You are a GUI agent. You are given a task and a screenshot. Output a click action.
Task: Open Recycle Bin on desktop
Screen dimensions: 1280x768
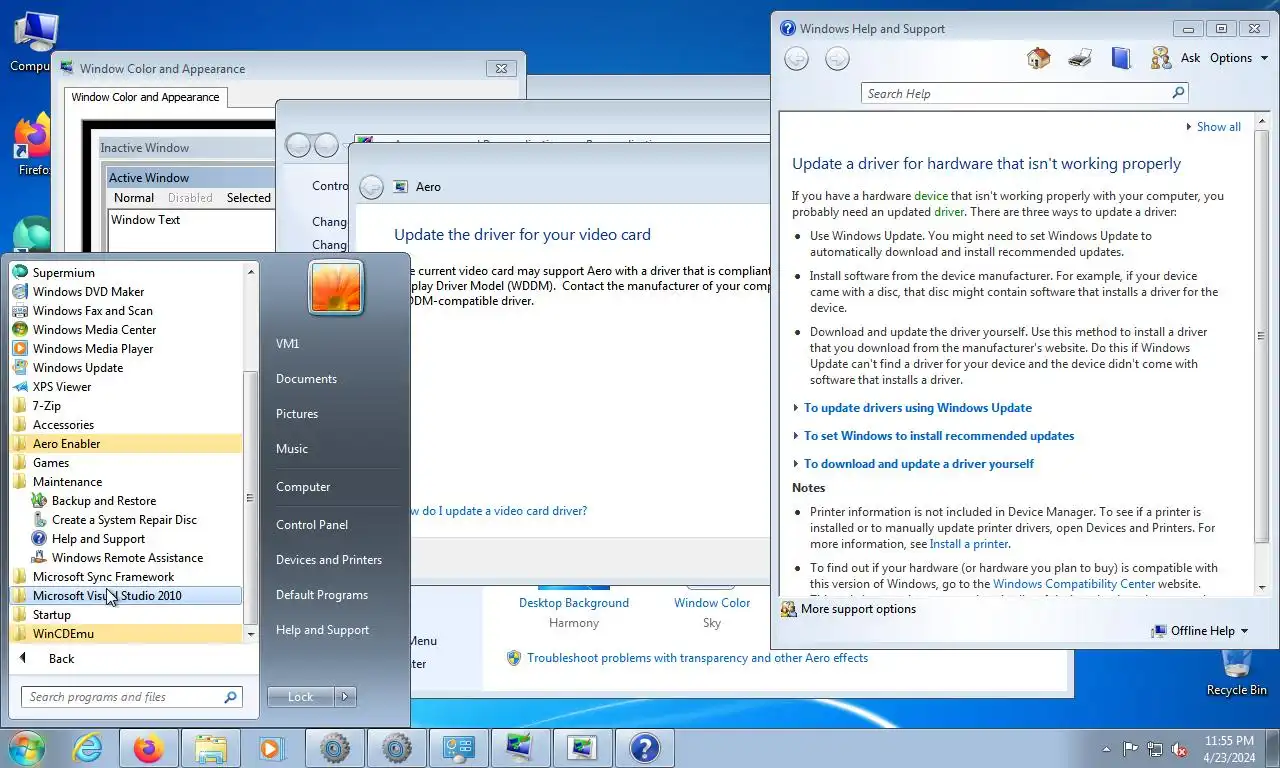[x=1236, y=672]
